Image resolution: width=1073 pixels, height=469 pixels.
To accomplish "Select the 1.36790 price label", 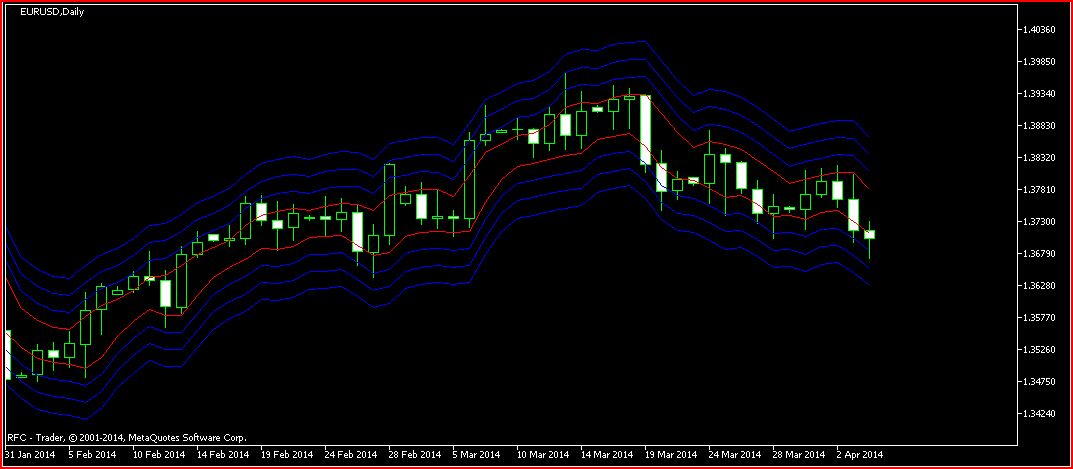I will [1039, 253].
